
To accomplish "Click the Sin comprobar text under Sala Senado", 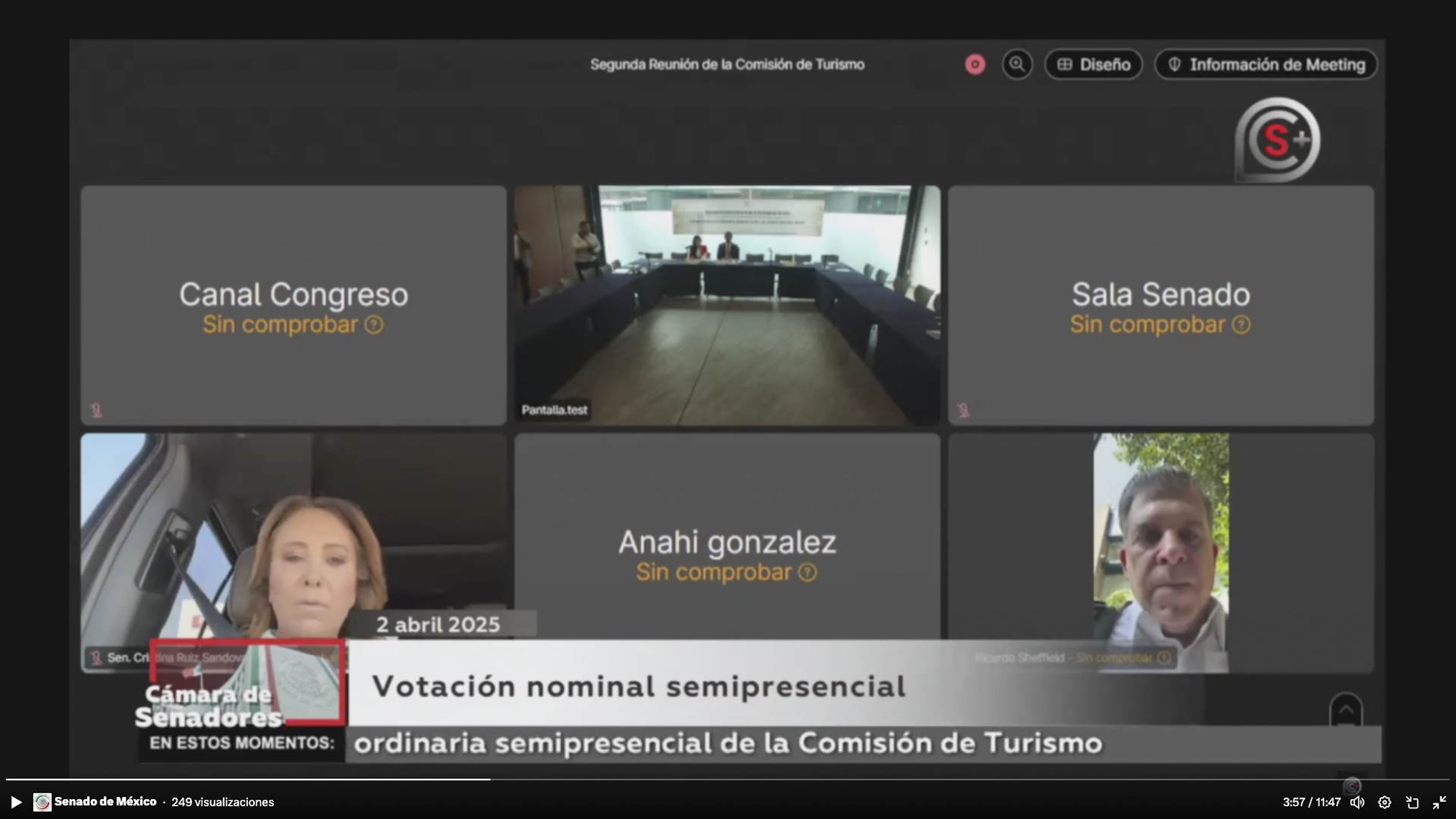I will point(1147,324).
